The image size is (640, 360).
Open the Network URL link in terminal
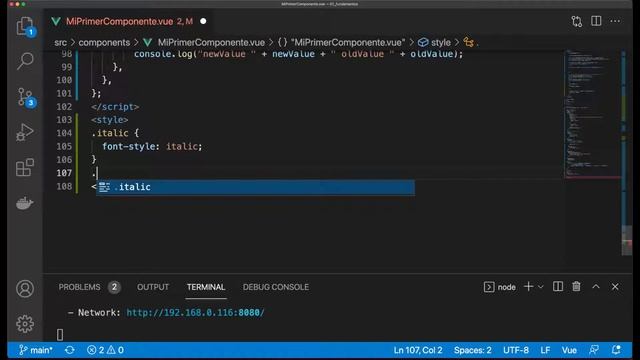coord(195,313)
